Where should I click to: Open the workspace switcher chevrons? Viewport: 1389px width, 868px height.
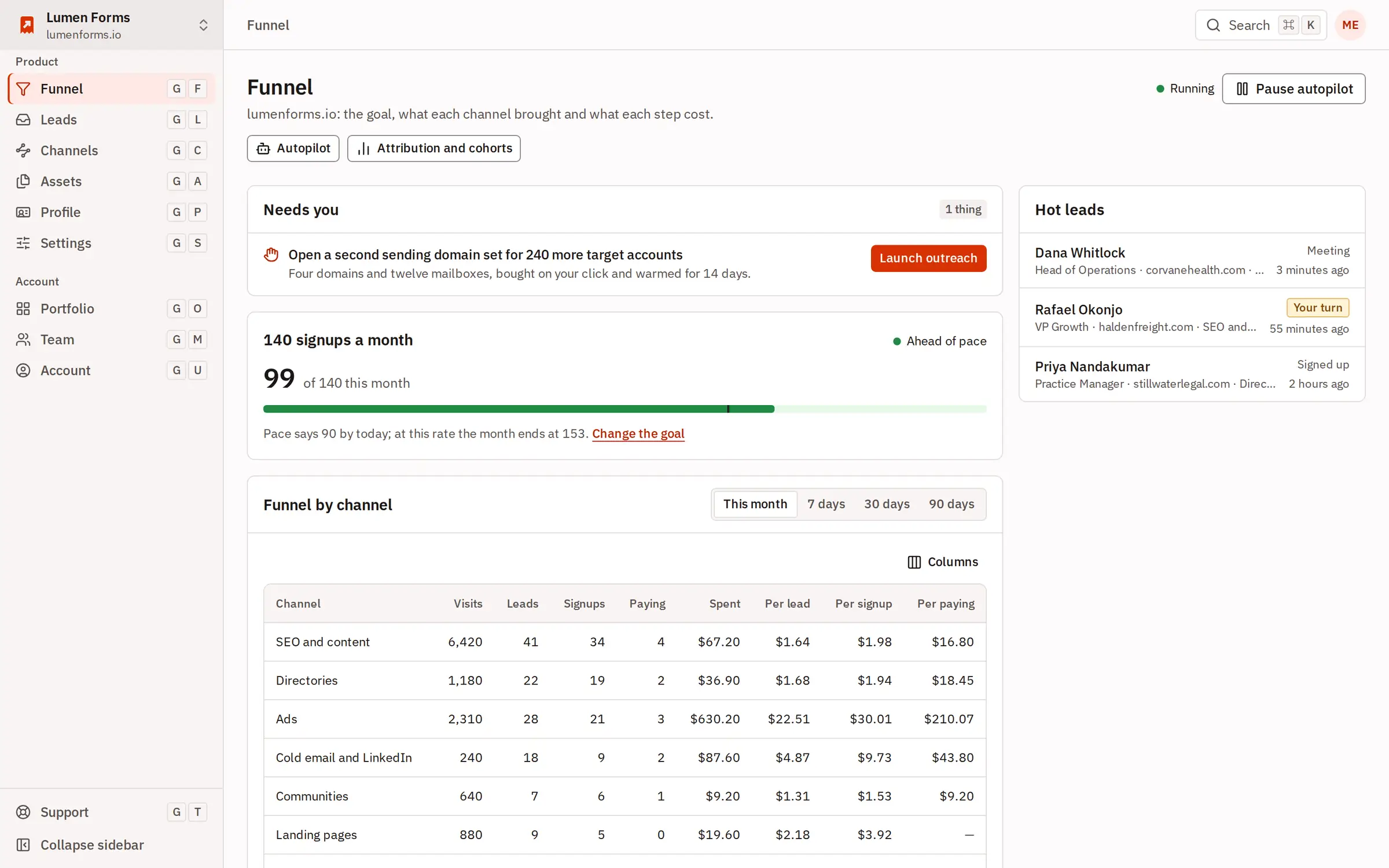(x=203, y=25)
